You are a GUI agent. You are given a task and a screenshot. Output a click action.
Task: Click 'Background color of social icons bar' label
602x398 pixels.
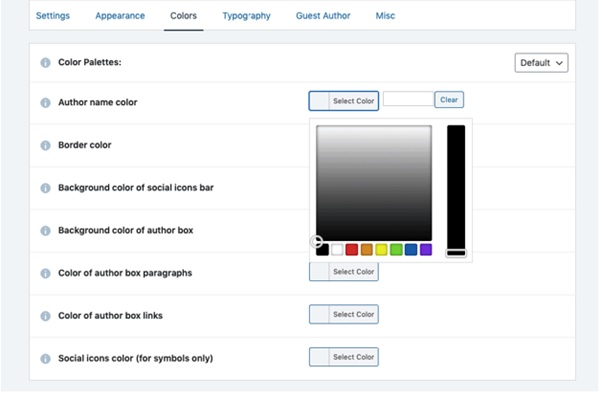coord(136,188)
